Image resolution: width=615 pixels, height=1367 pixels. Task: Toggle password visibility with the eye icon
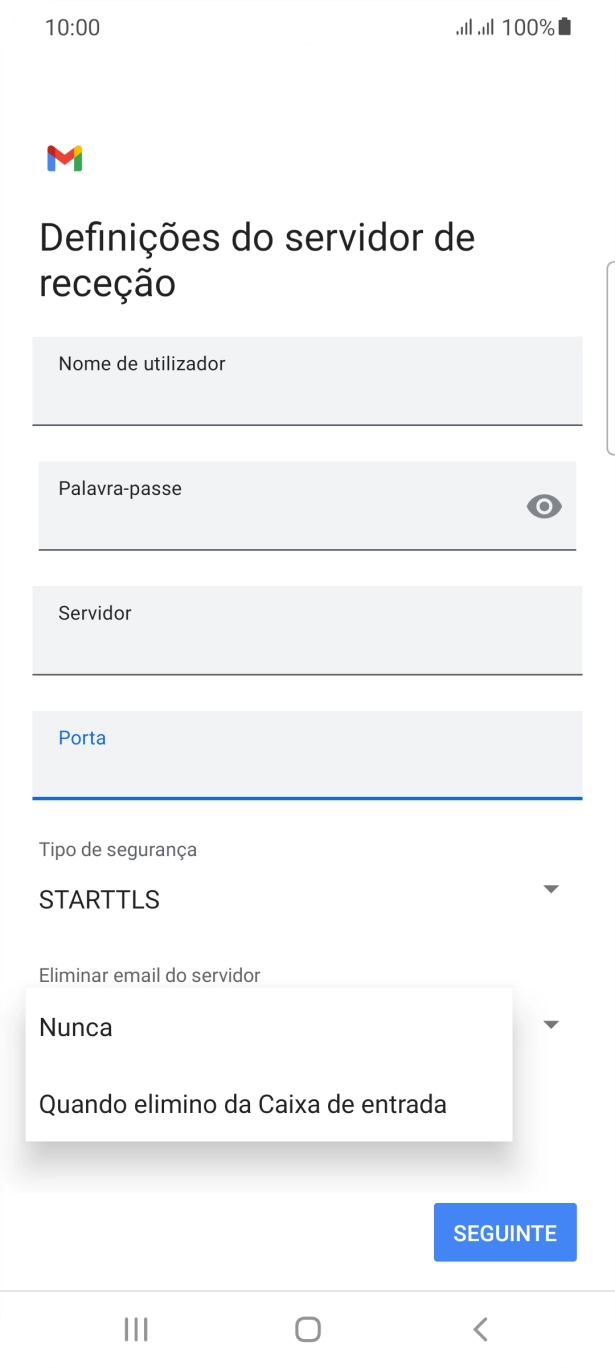[543, 506]
